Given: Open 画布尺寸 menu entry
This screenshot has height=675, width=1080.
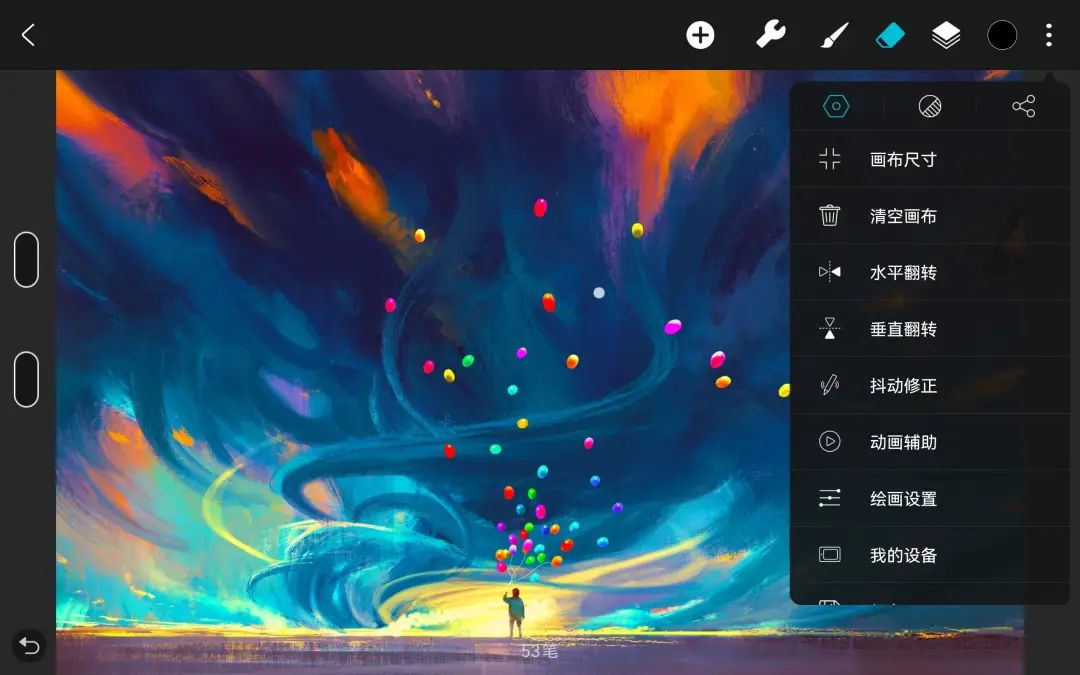Looking at the screenshot, I should (x=930, y=159).
